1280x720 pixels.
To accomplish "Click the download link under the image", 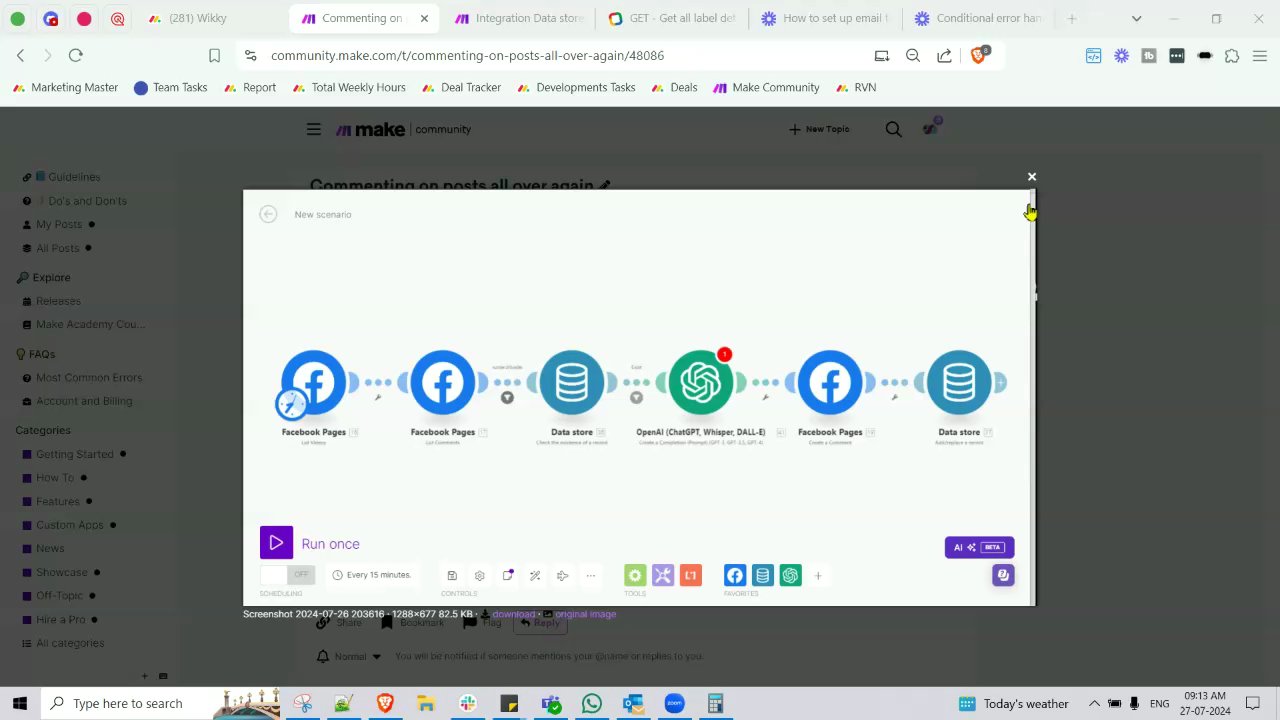I will (513, 614).
